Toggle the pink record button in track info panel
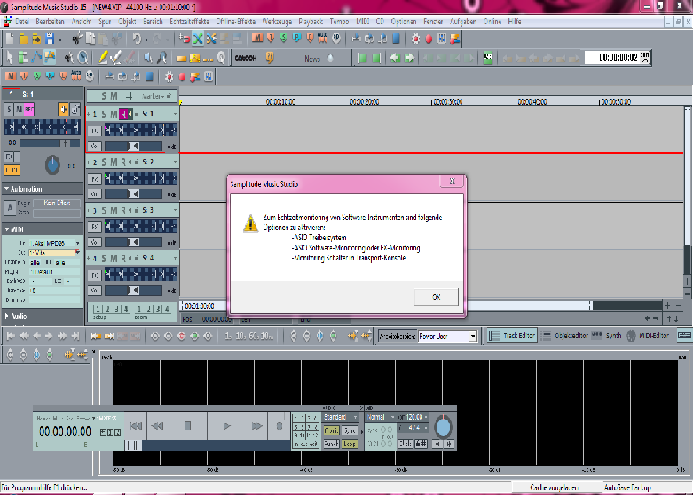The image size is (694, 495). pos(29,109)
